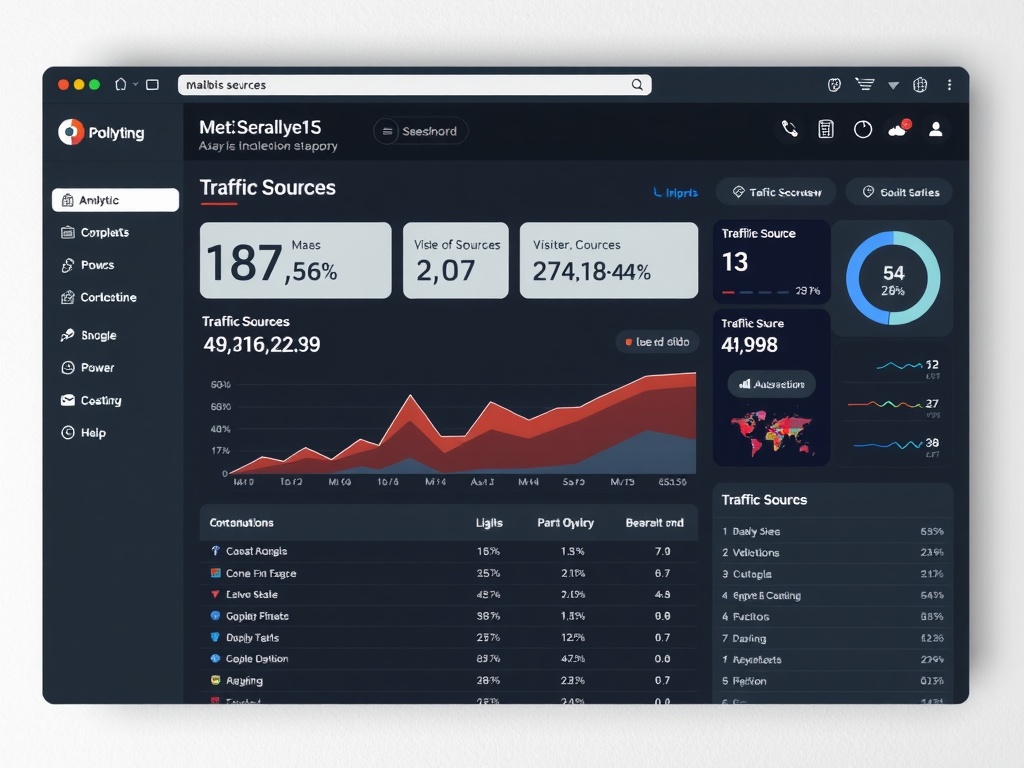The image size is (1024, 768).
Task: Expand the Seesinord hamburger menu pill
Action: pos(420,131)
